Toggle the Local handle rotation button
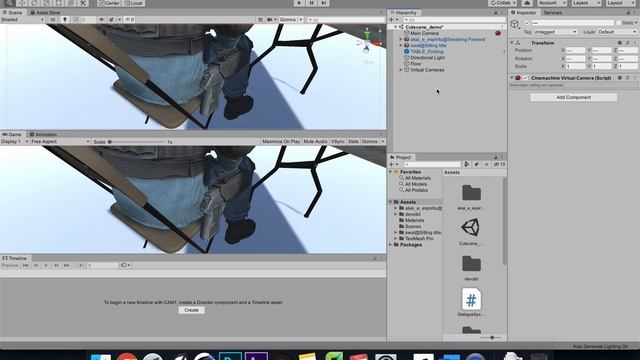The image size is (640, 360). pos(133,3)
